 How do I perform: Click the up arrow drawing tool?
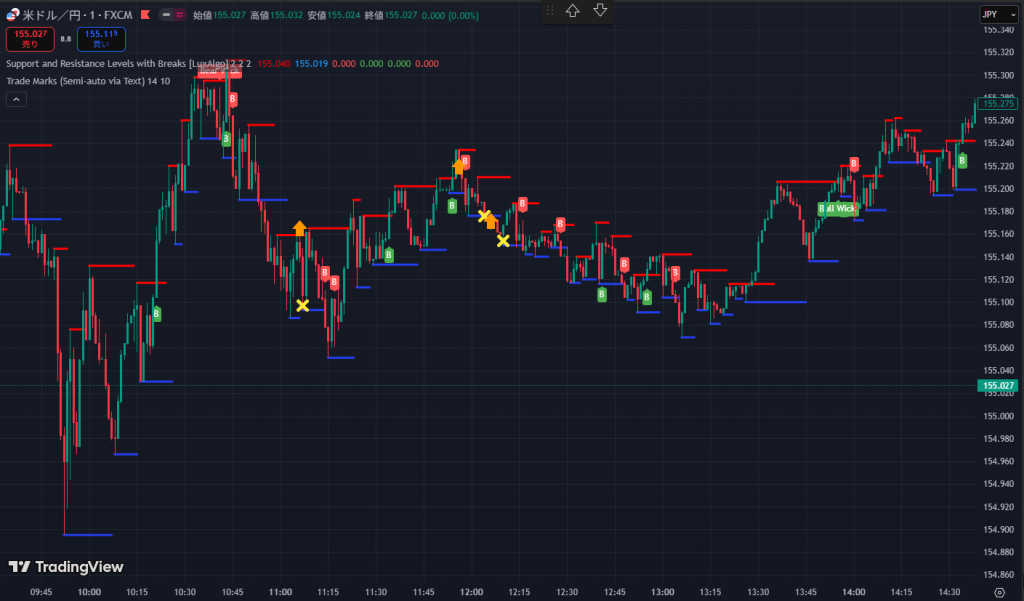pyautogui.click(x=573, y=10)
